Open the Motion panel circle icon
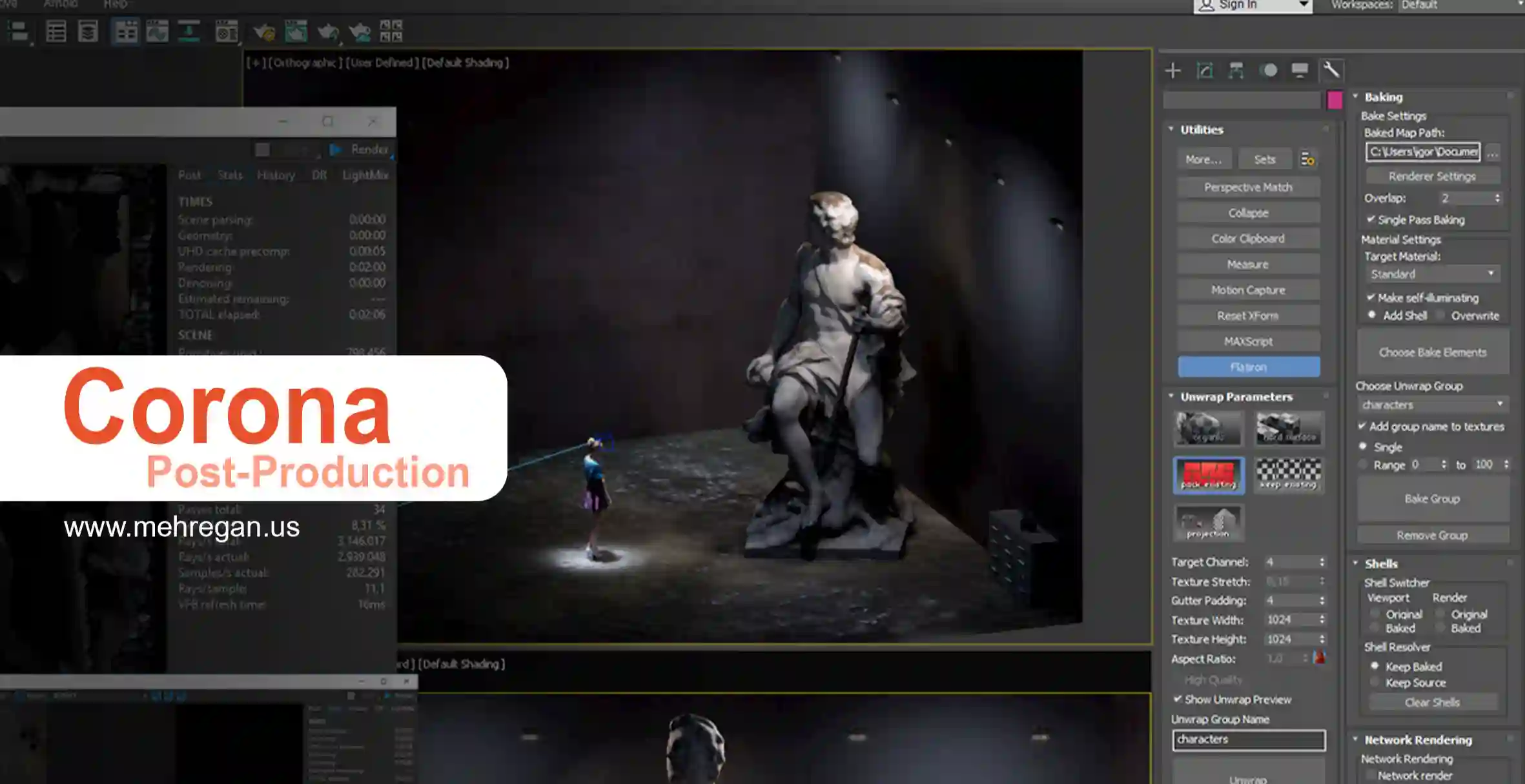Image resolution: width=1525 pixels, height=784 pixels. pos(1269,70)
